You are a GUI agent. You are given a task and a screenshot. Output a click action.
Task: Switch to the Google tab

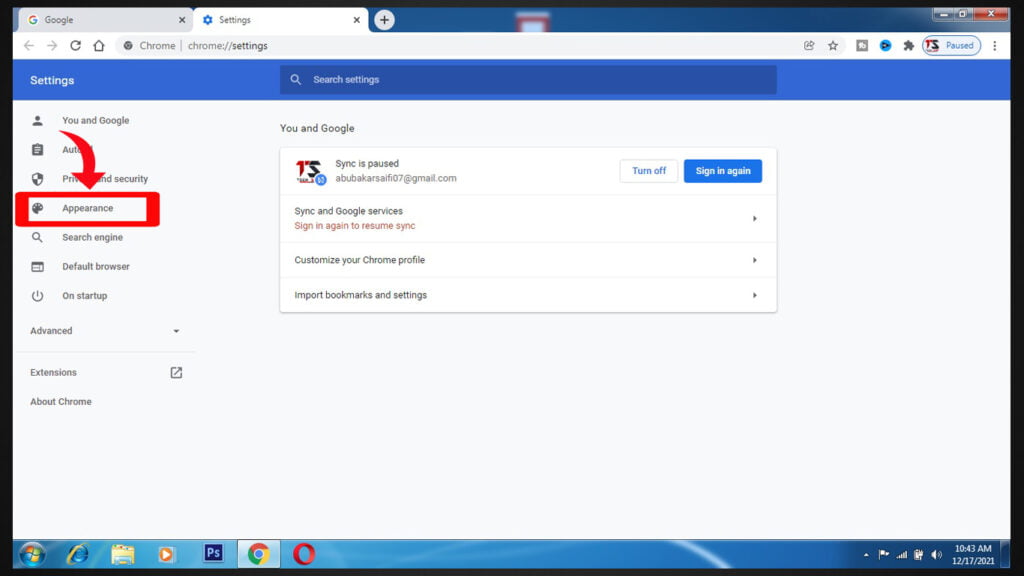click(105, 20)
